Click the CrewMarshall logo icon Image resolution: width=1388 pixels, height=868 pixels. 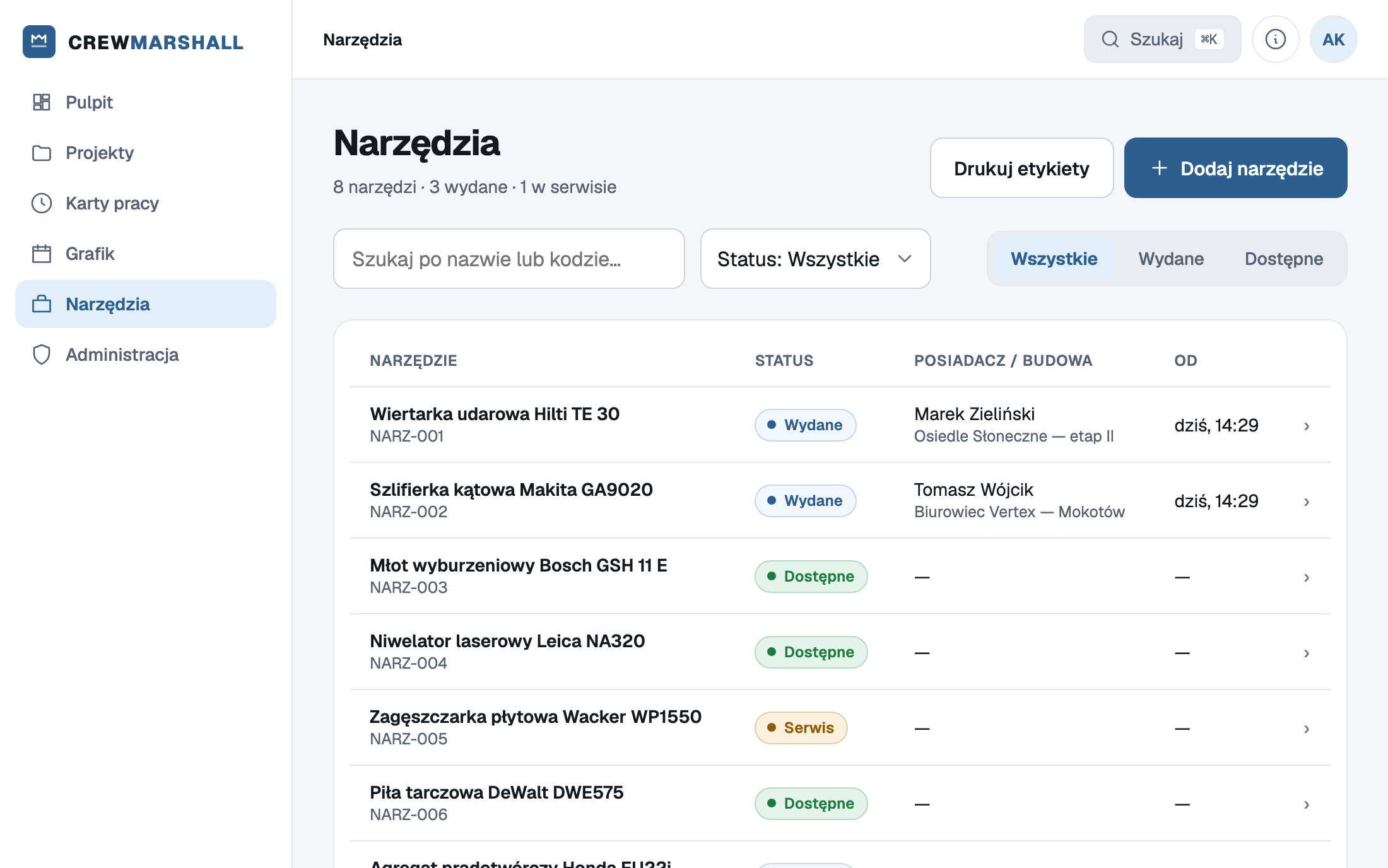(39, 42)
